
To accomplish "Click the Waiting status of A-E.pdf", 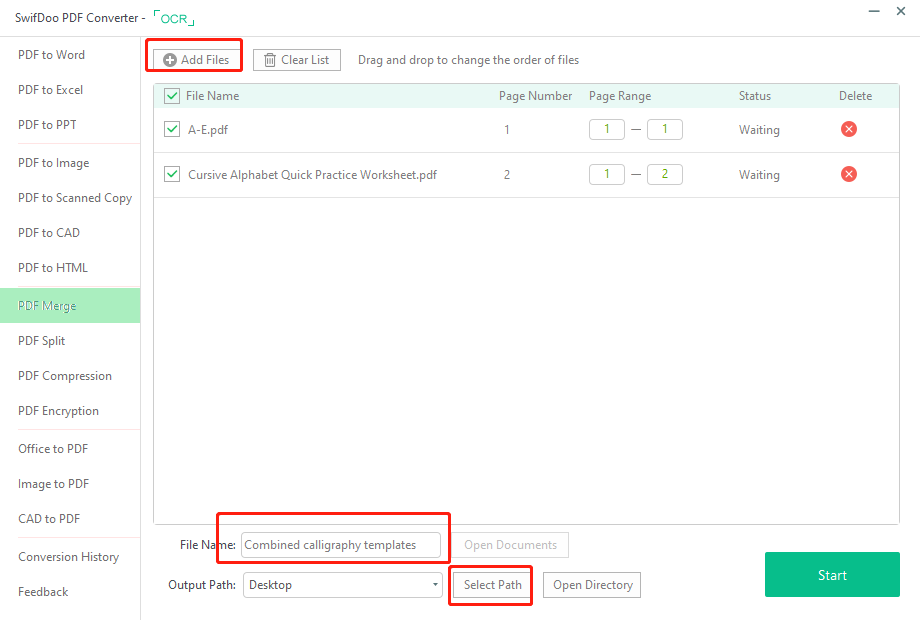I will (x=759, y=130).
